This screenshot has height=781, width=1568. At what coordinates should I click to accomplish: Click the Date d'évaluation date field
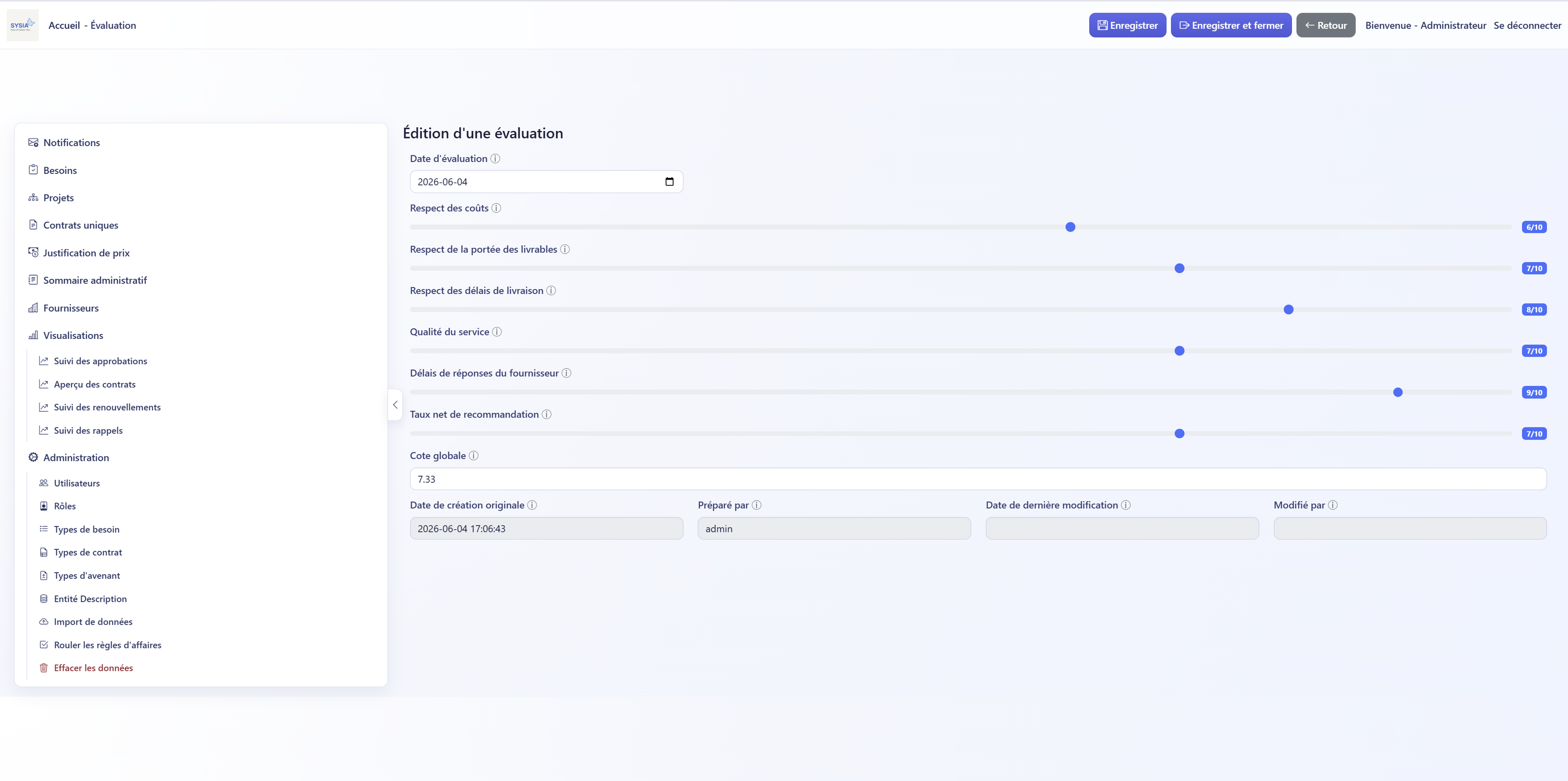tap(546, 182)
